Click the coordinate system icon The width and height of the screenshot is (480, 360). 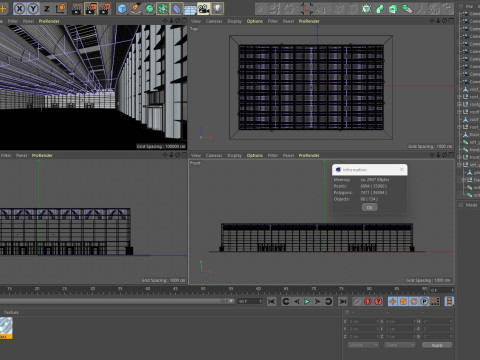pos(61,9)
